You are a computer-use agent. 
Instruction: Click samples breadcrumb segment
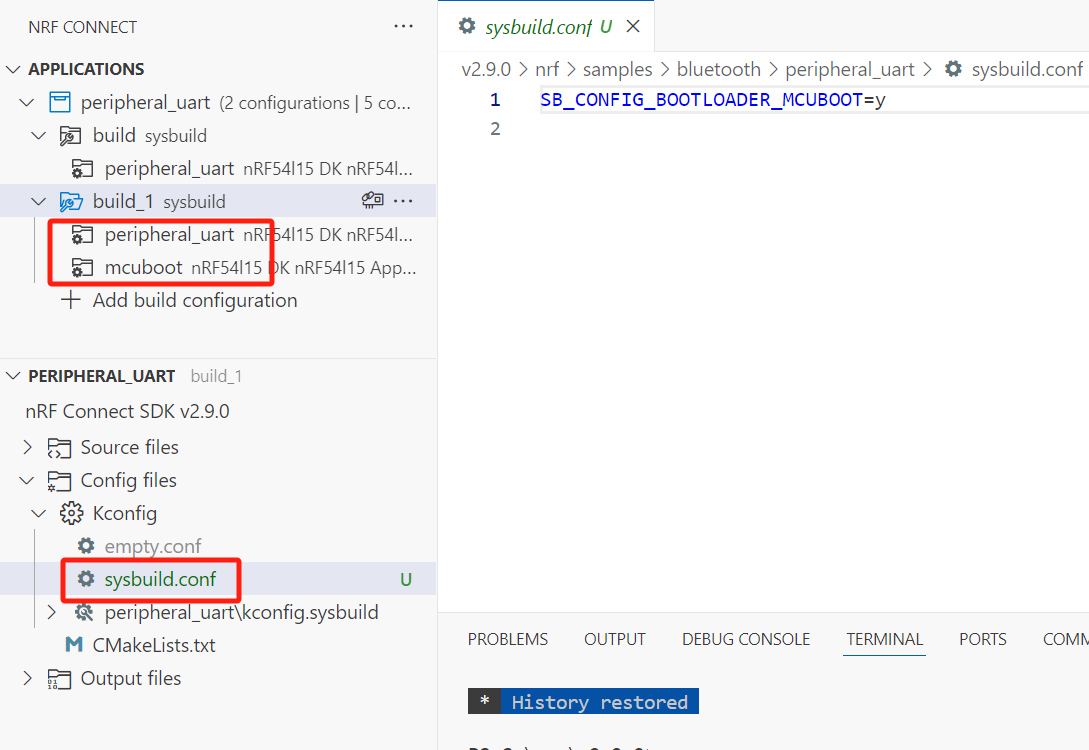pos(617,69)
